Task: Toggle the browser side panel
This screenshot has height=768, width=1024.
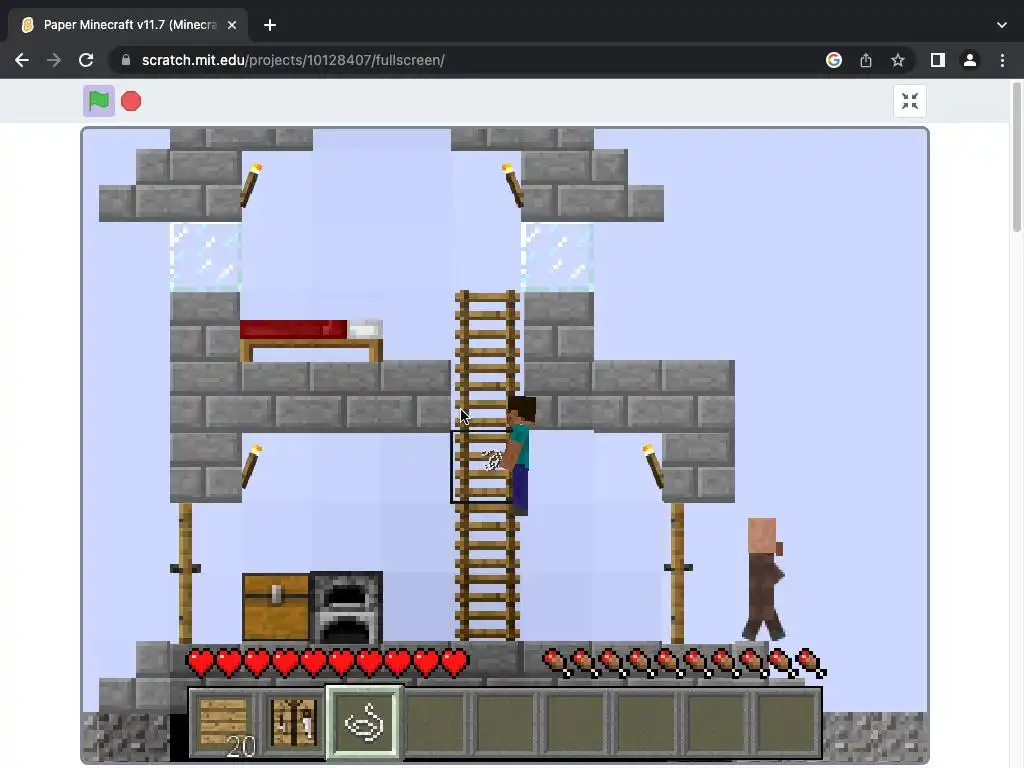Action: pos(938,60)
